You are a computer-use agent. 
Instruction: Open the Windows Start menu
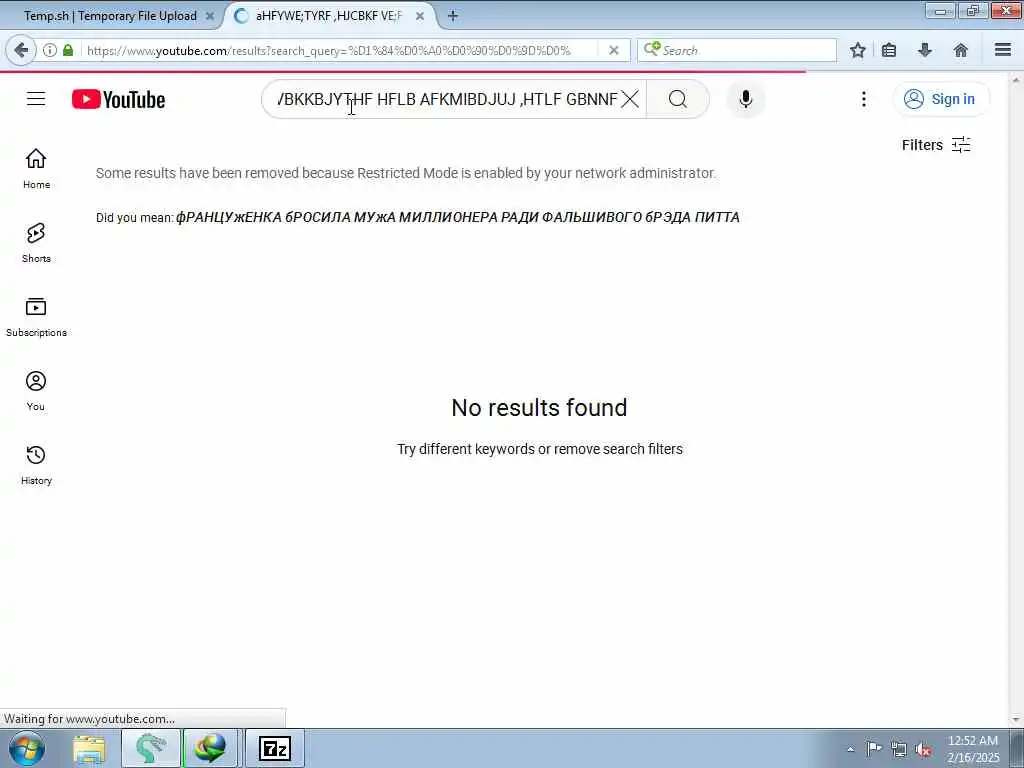27,748
